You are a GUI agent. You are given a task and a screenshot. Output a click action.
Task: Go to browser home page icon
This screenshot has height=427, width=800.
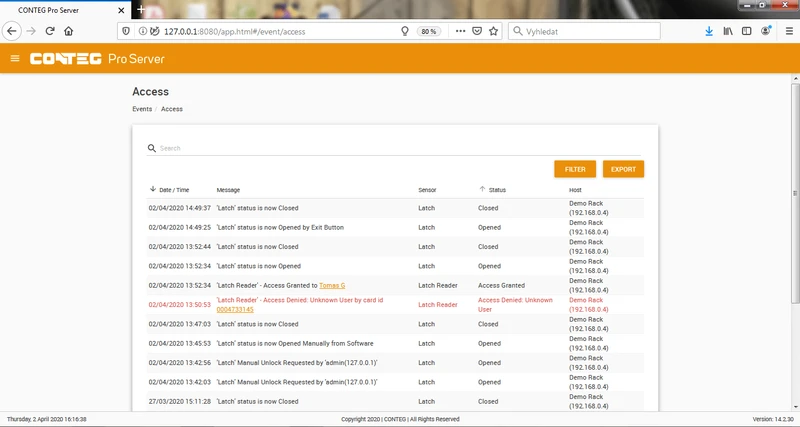(68, 31)
